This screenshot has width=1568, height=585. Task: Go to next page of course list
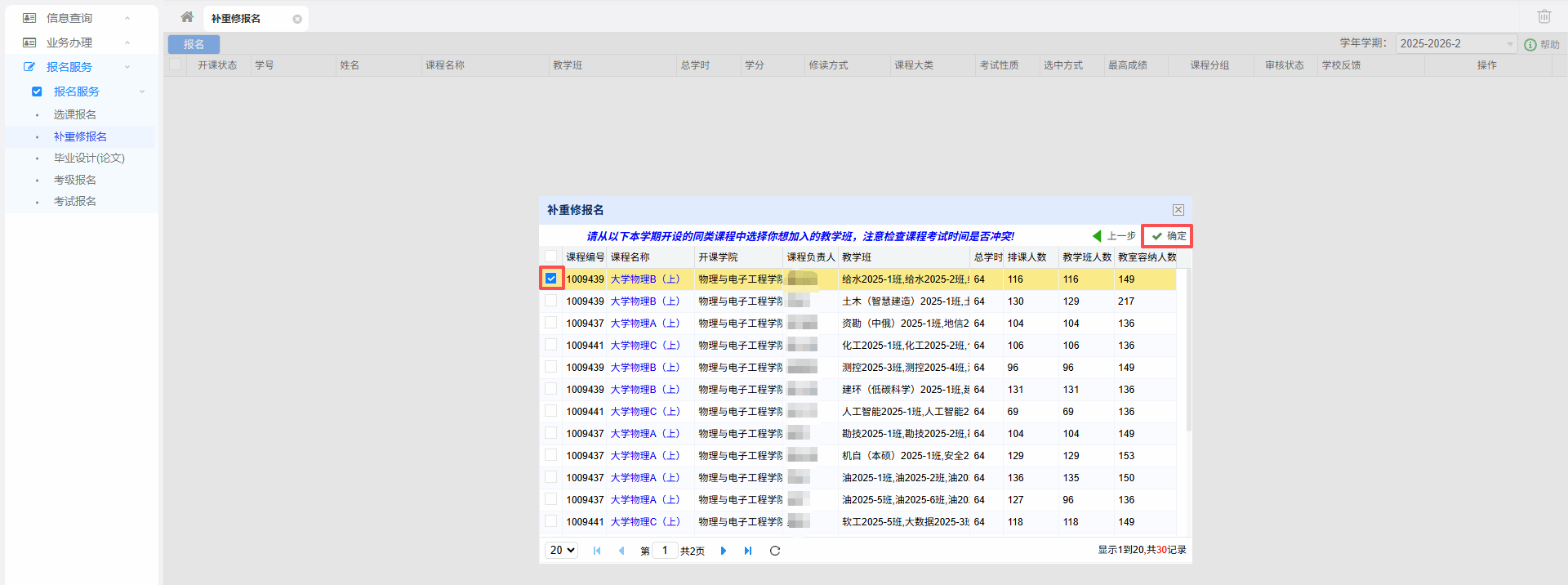(724, 551)
